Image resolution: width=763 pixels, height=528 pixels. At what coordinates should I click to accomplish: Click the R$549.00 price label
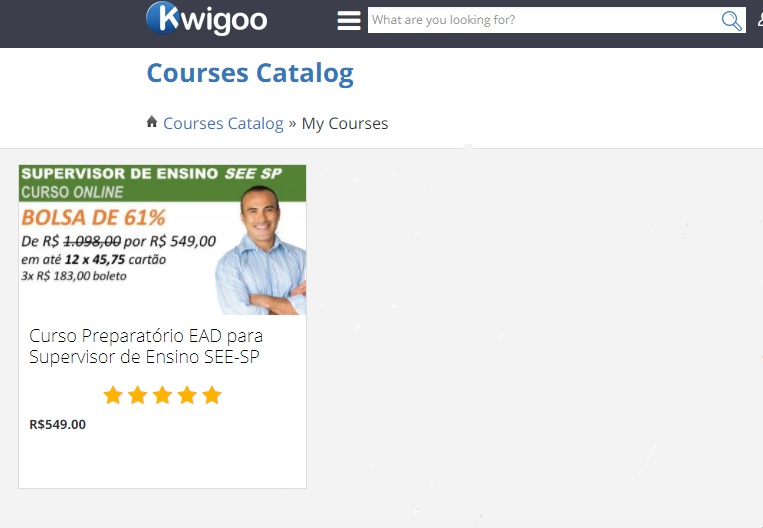click(57, 424)
